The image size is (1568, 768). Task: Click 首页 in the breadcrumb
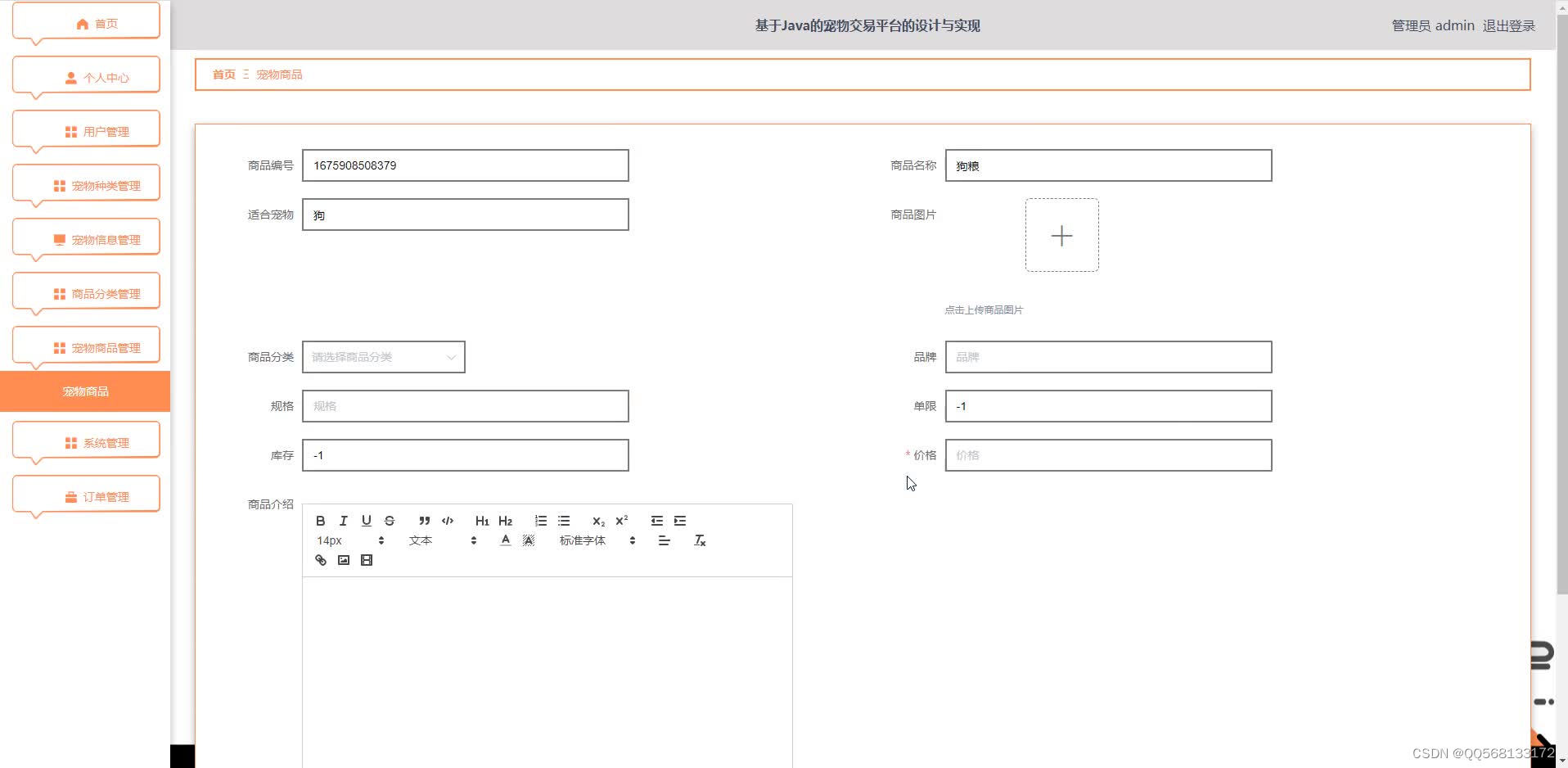pos(223,75)
